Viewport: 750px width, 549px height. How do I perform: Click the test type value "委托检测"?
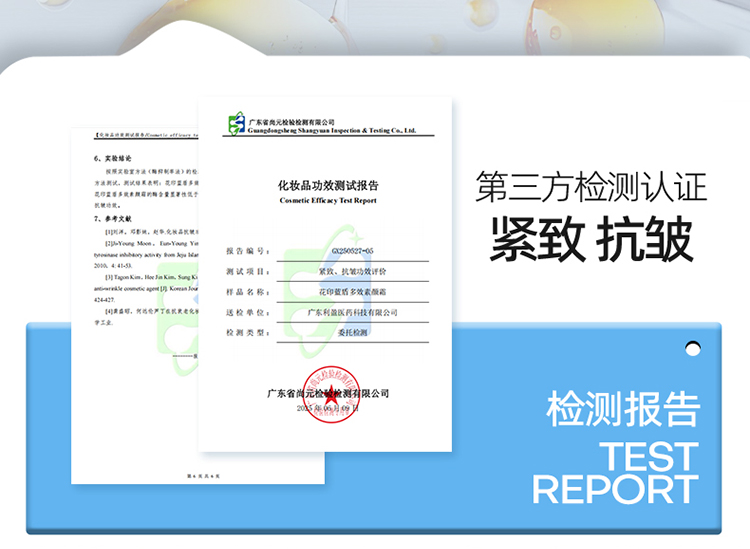(x=353, y=332)
